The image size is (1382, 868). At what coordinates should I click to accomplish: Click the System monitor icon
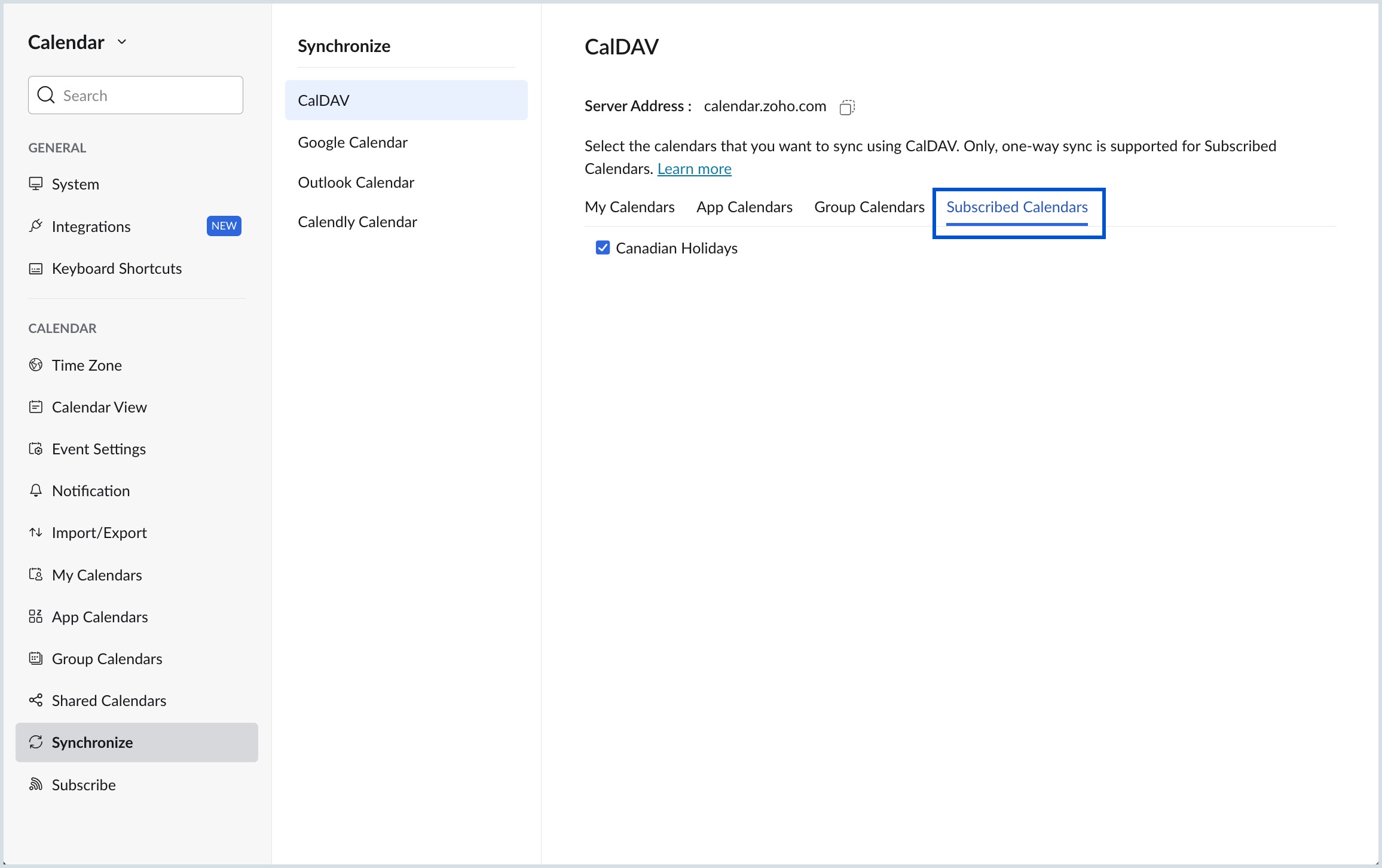tap(35, 184)
